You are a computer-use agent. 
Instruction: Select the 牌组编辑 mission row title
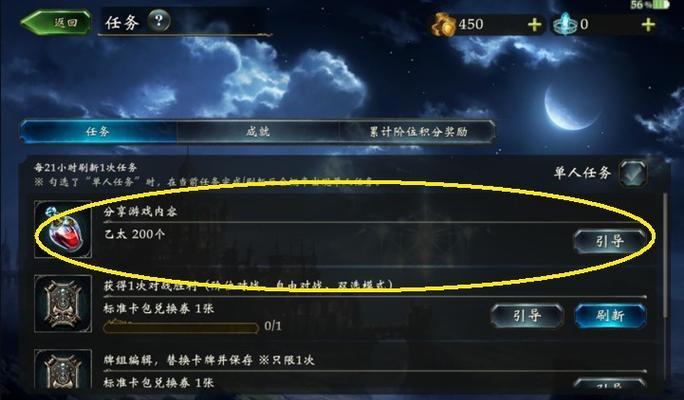(209, 360)
